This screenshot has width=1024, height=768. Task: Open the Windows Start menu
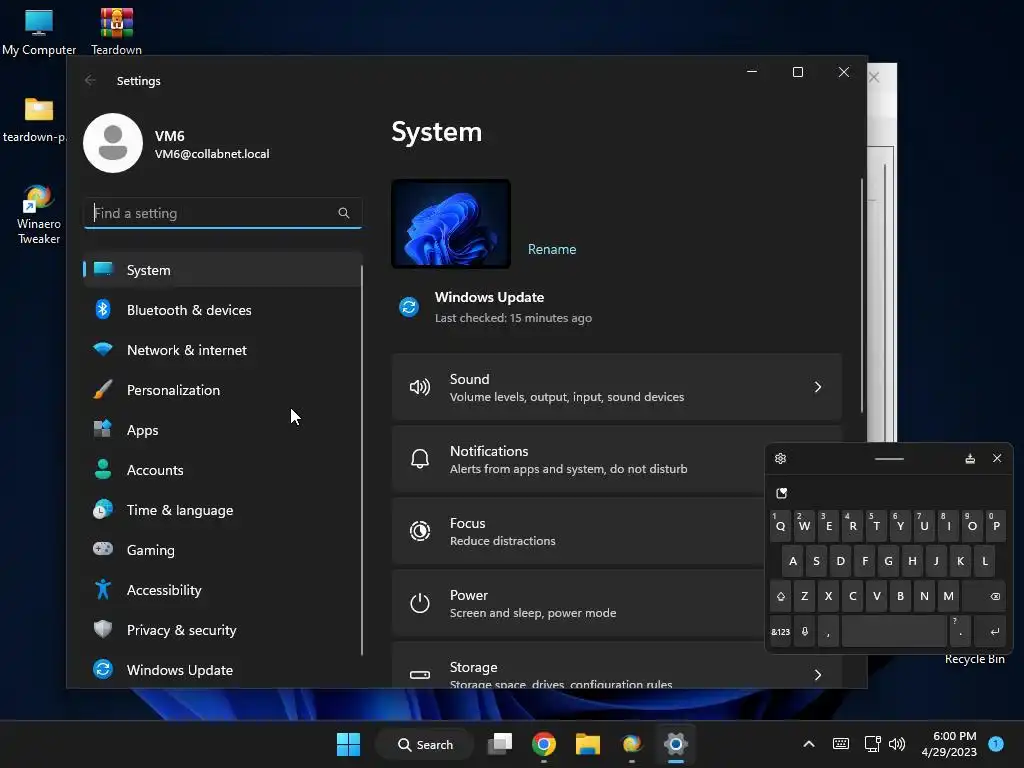348,744
